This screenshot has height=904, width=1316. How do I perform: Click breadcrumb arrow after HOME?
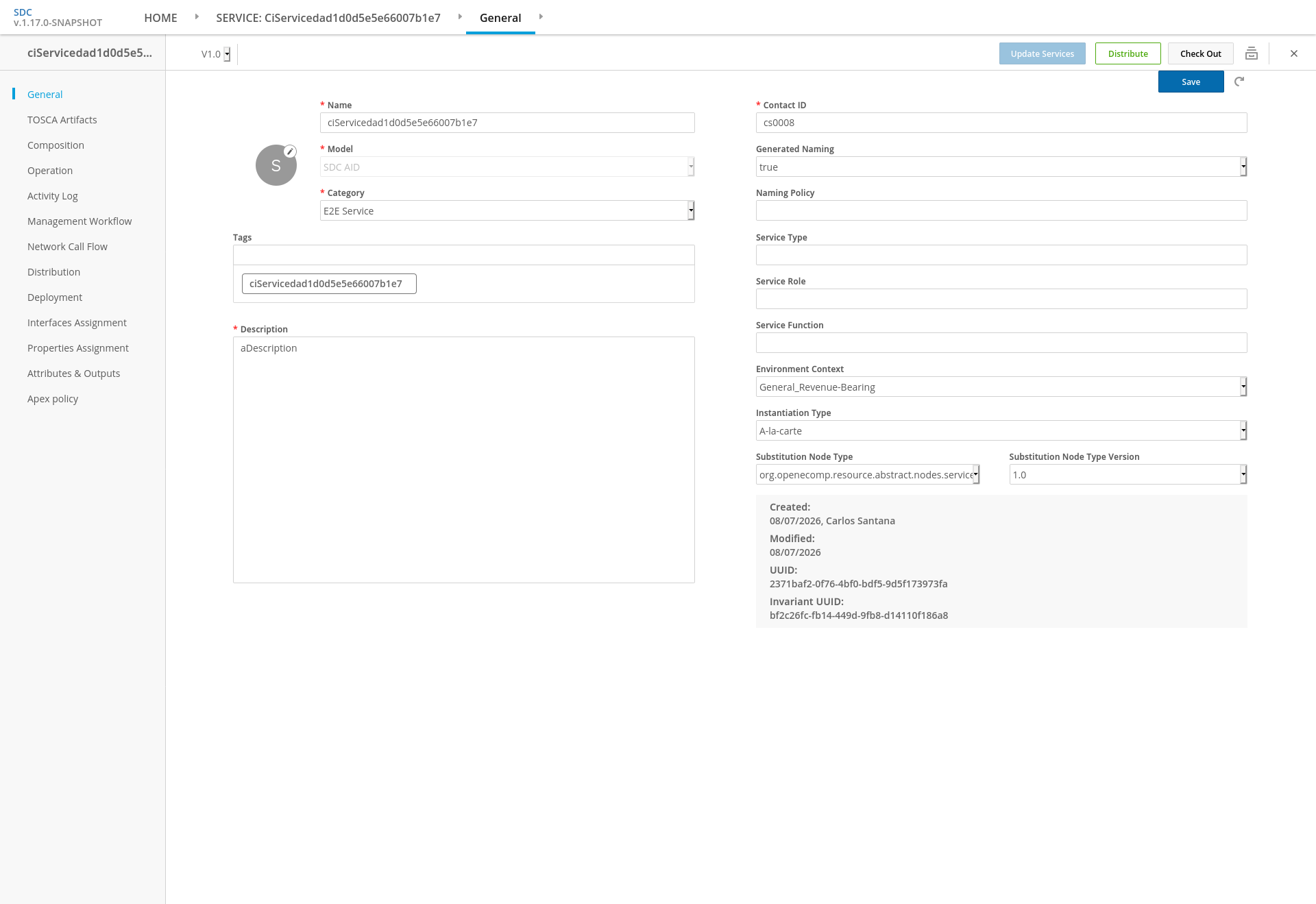pos(197,16)
